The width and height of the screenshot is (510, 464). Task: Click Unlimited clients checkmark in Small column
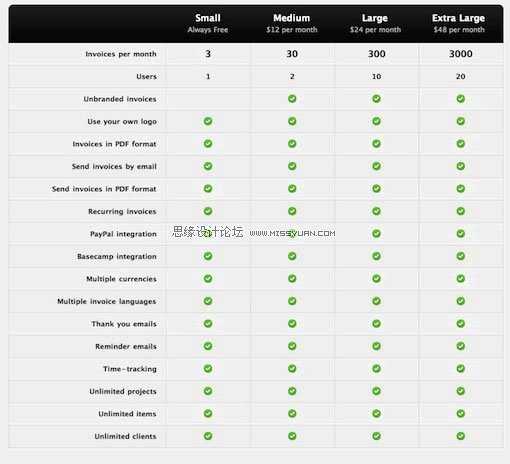[x=208, y=436]
